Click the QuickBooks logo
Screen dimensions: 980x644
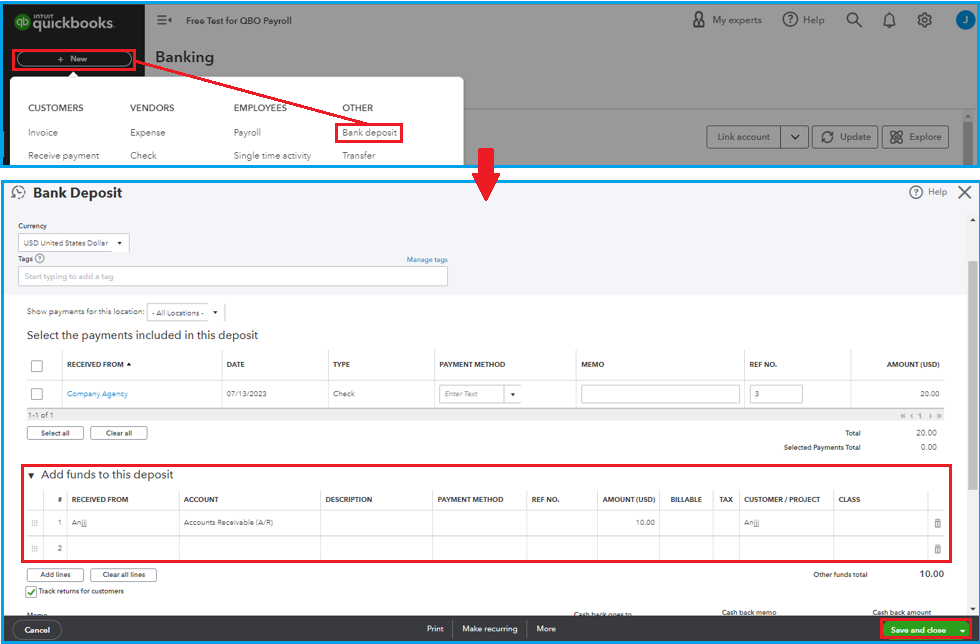64,23
